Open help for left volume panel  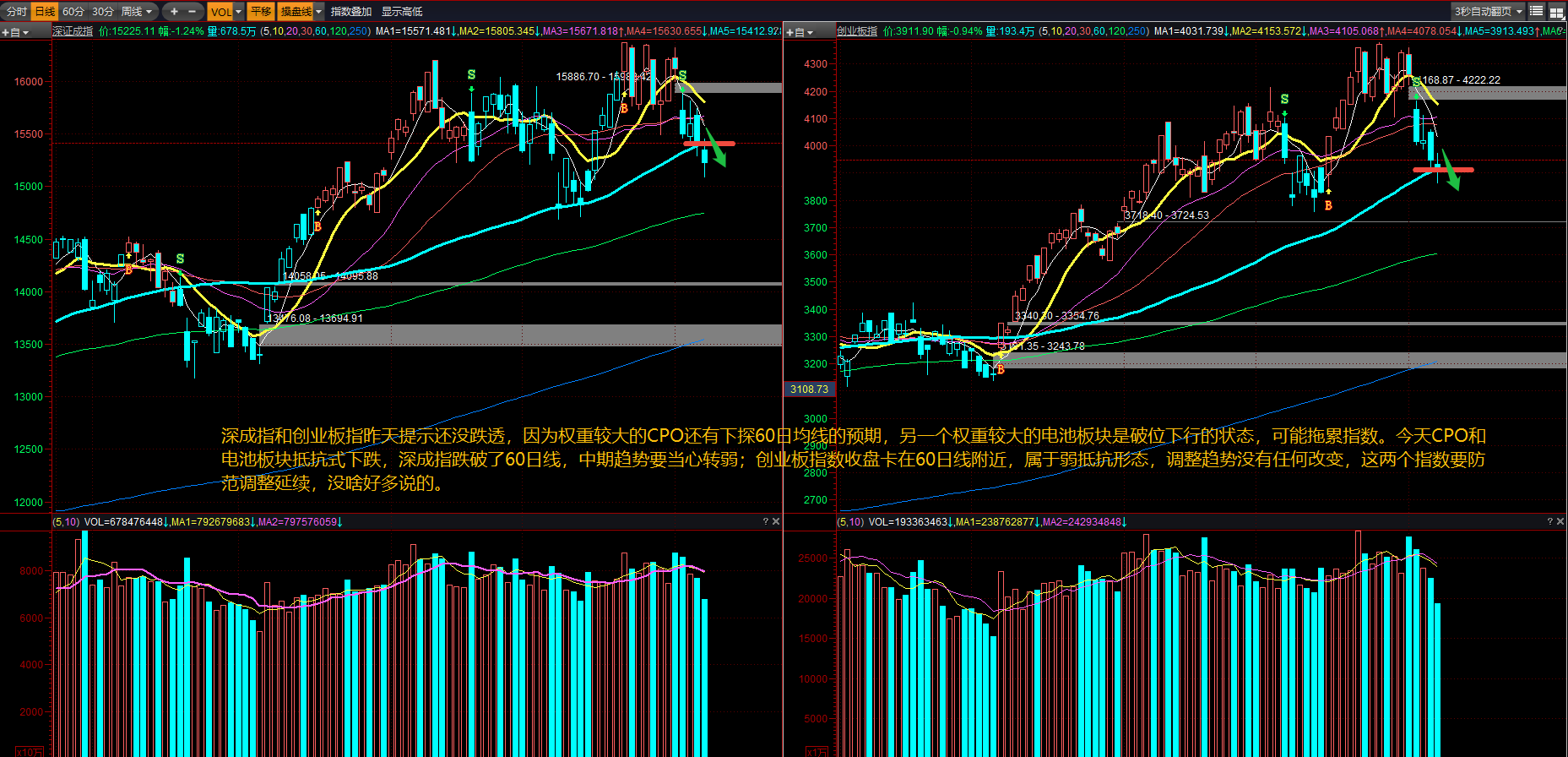[x=766, y=521]
